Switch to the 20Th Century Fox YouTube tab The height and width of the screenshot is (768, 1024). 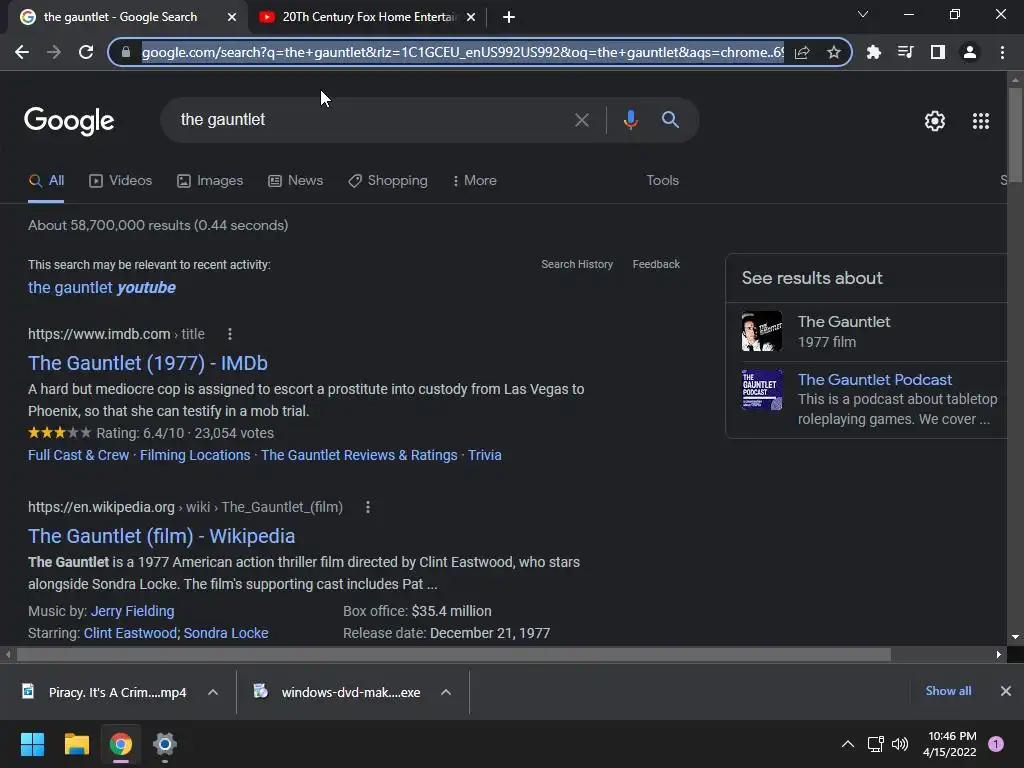368,17
